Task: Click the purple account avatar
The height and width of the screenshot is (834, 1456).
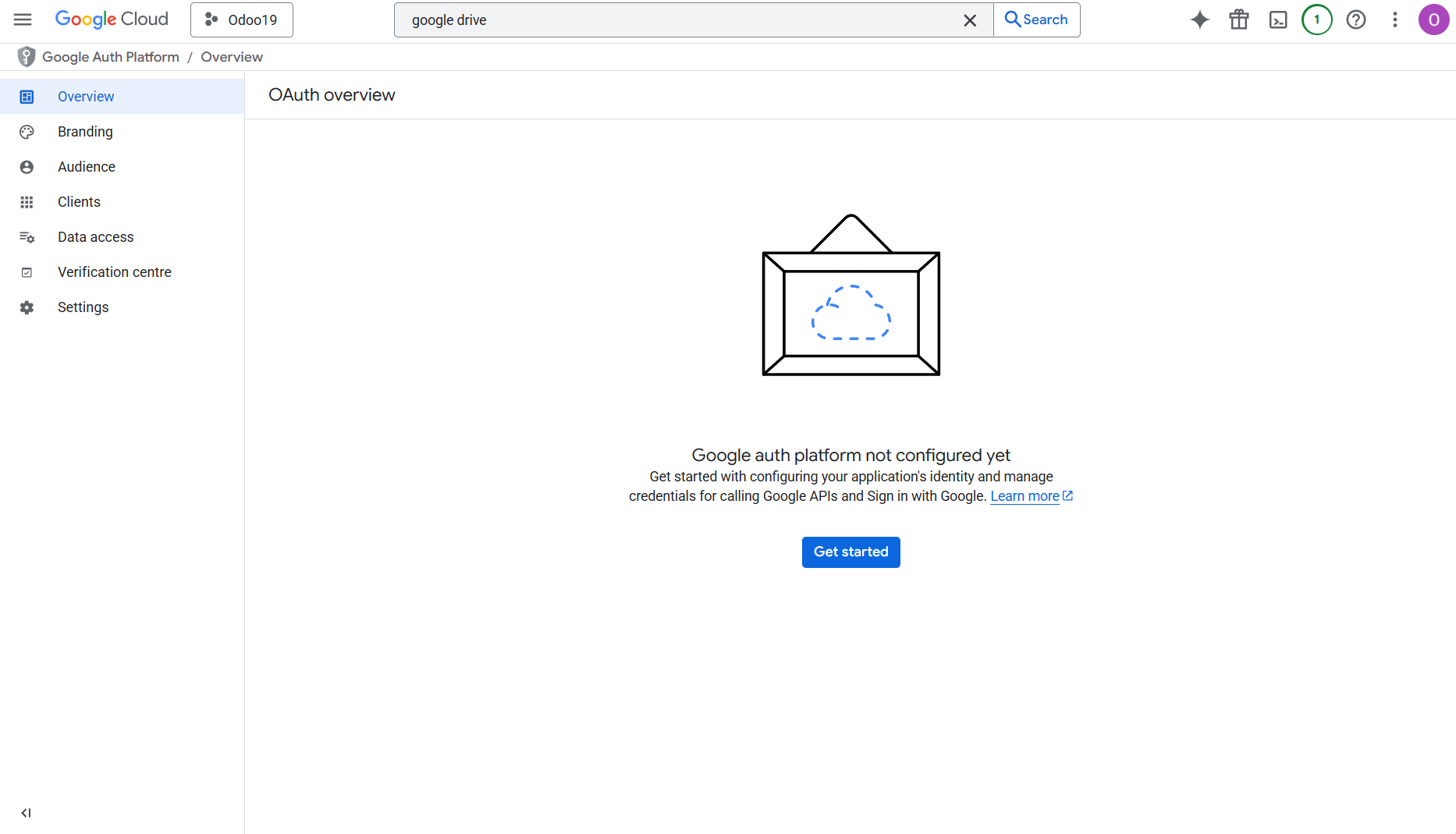Action: pyautogui.click(x=1433, y=20)
